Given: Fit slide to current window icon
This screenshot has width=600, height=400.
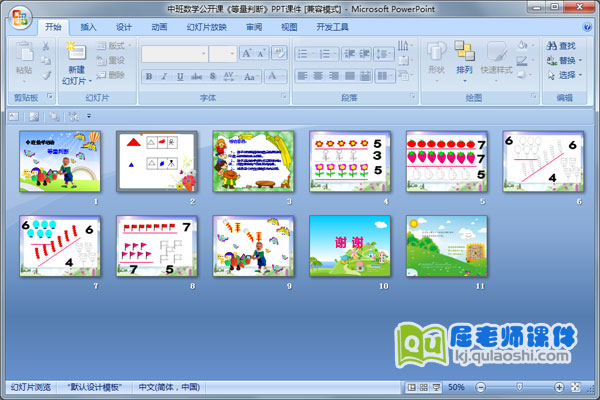Looking at the screenshot, I should coord(576,387).
